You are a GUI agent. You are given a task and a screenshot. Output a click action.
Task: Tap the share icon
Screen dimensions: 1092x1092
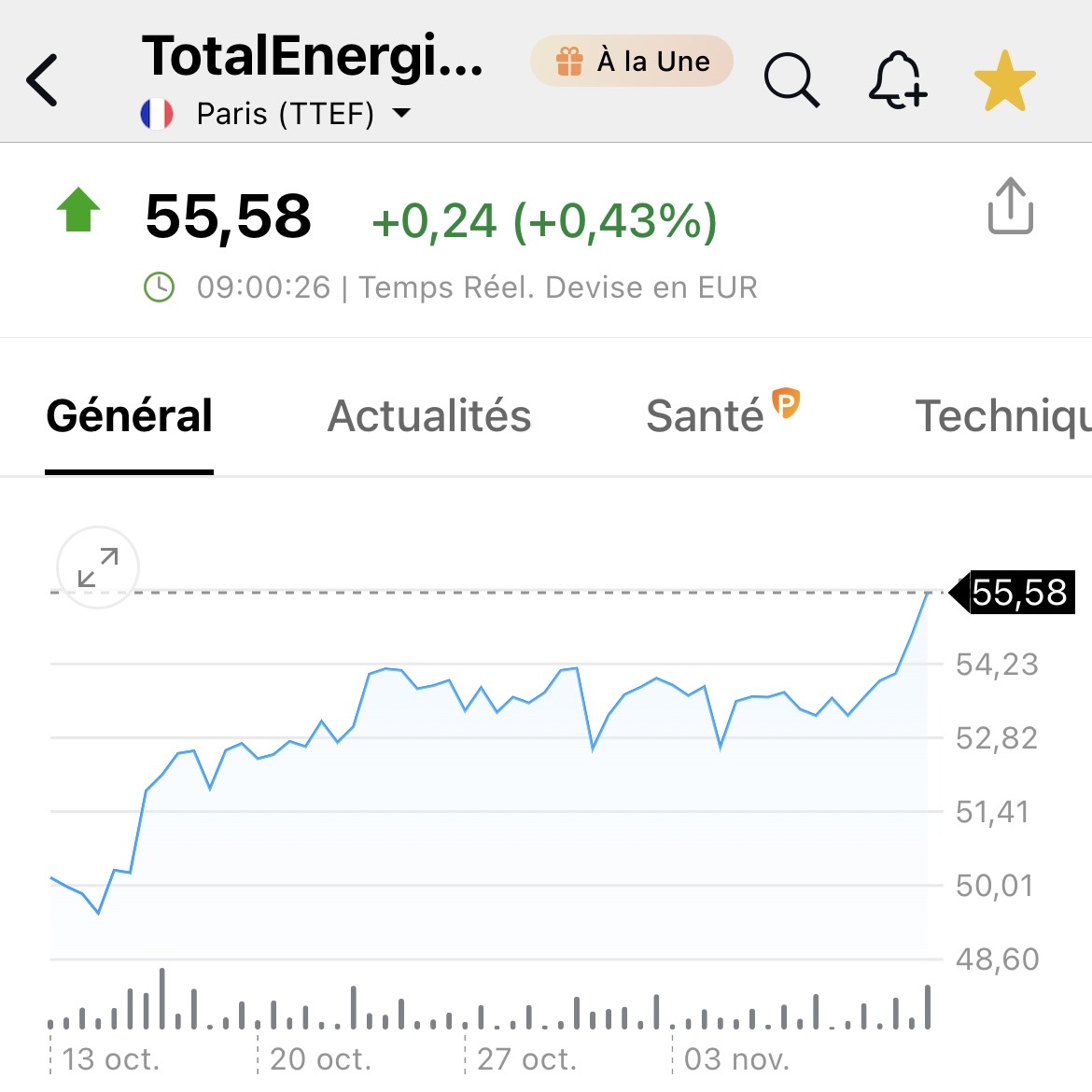pyautogui.click(x=1010, y=205)
